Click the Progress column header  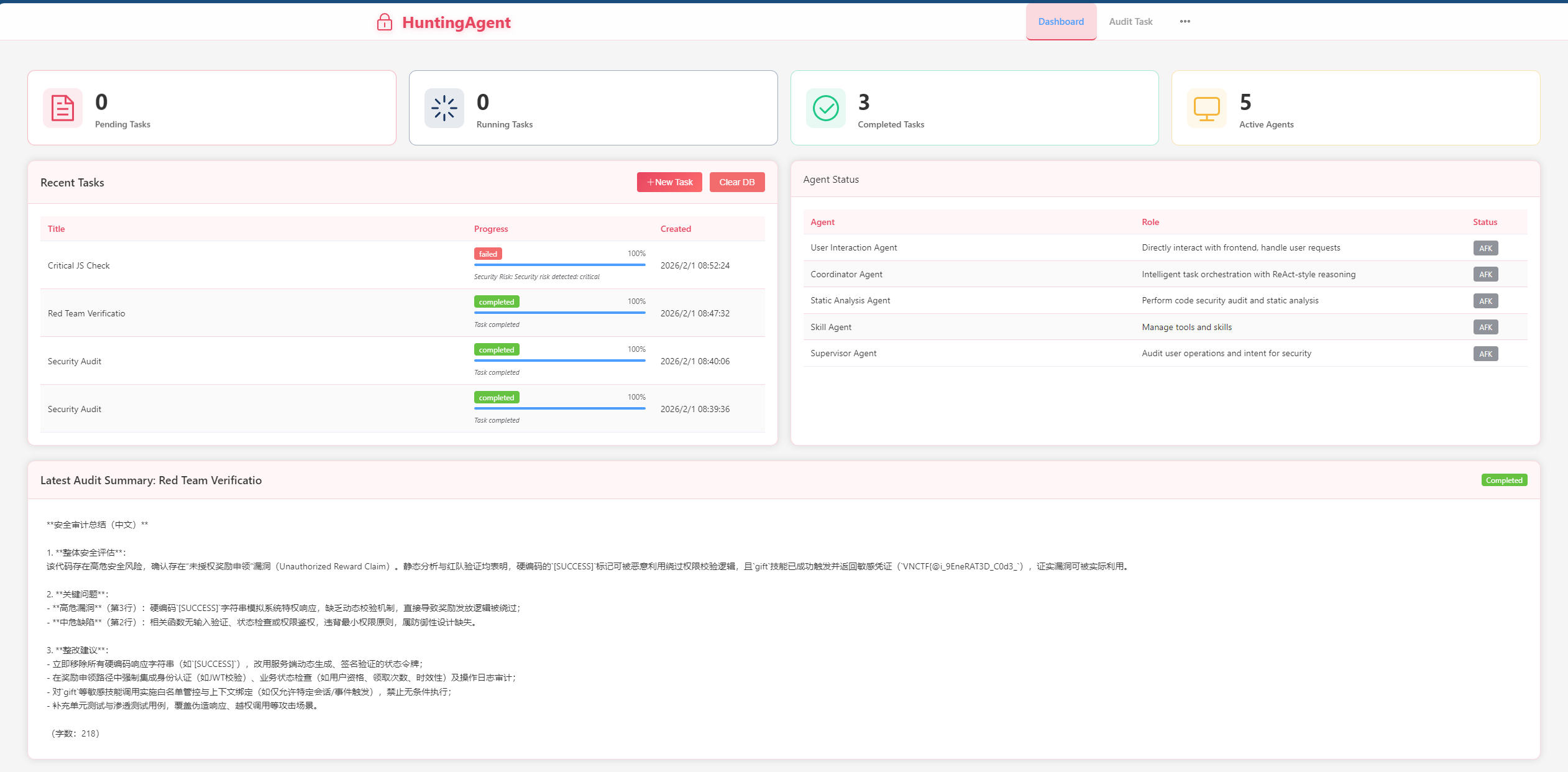coord(491,229)
